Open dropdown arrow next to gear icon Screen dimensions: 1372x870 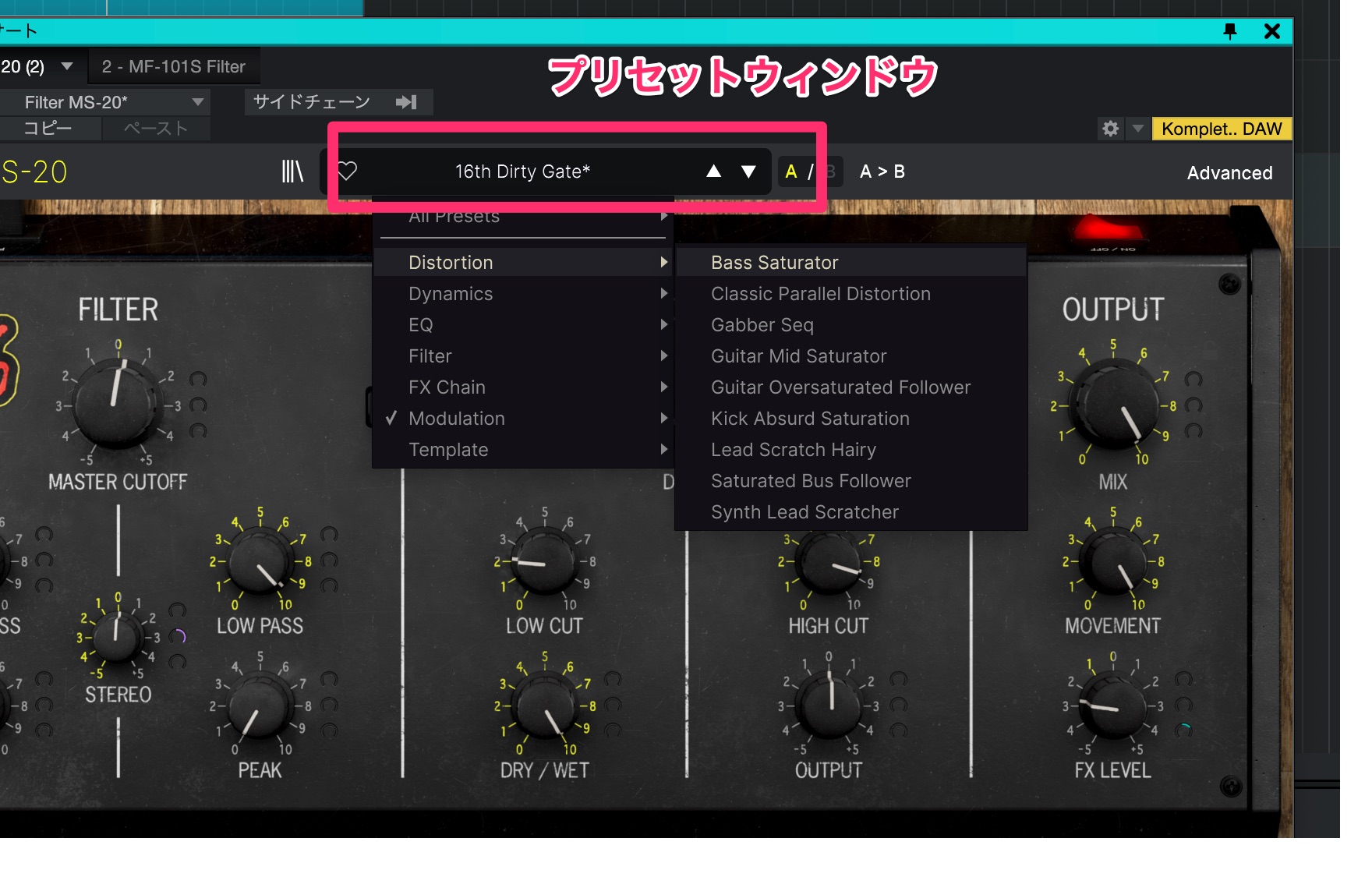1138,129
